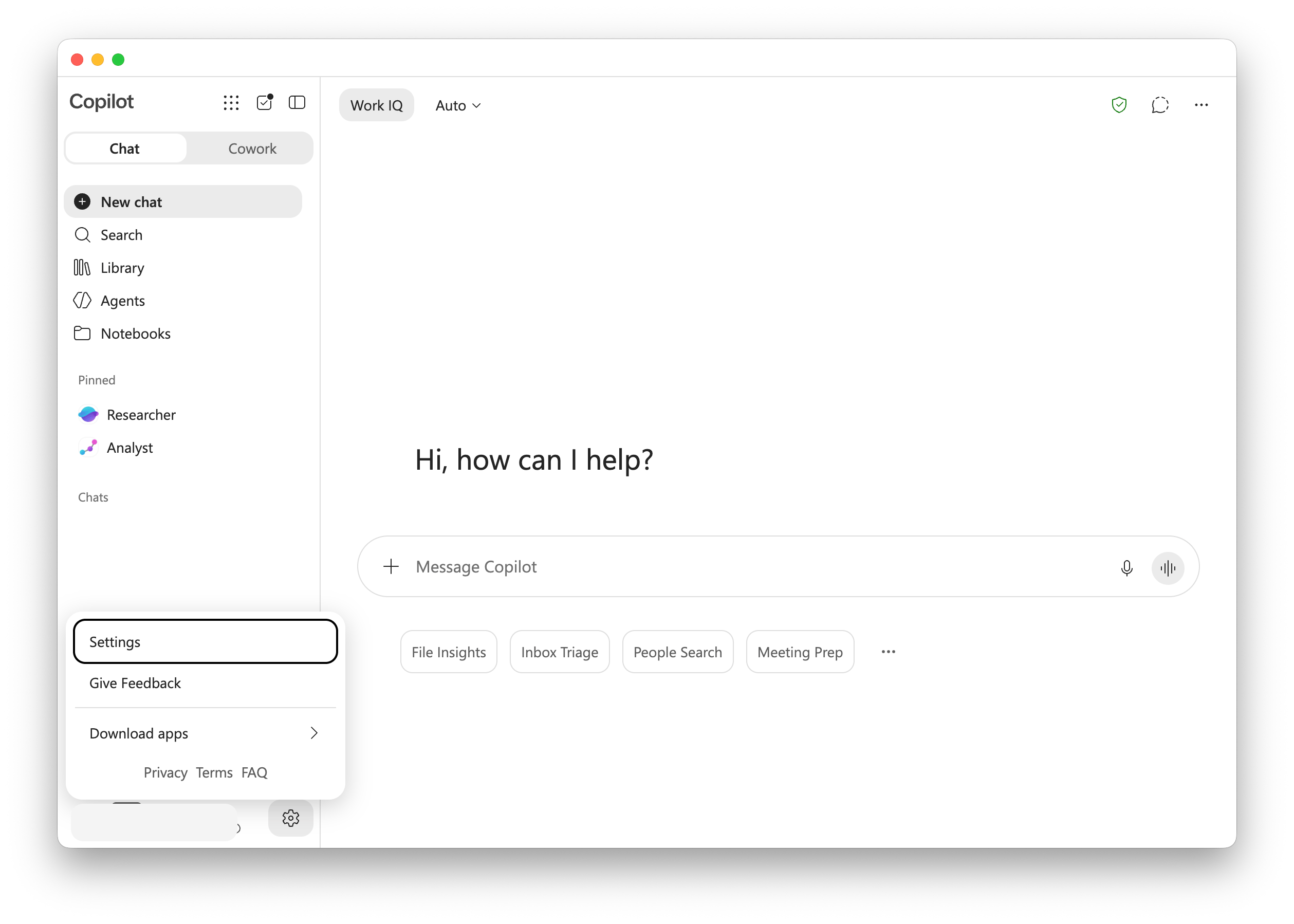Start voice mode waveform button

tap(1168, 568)
